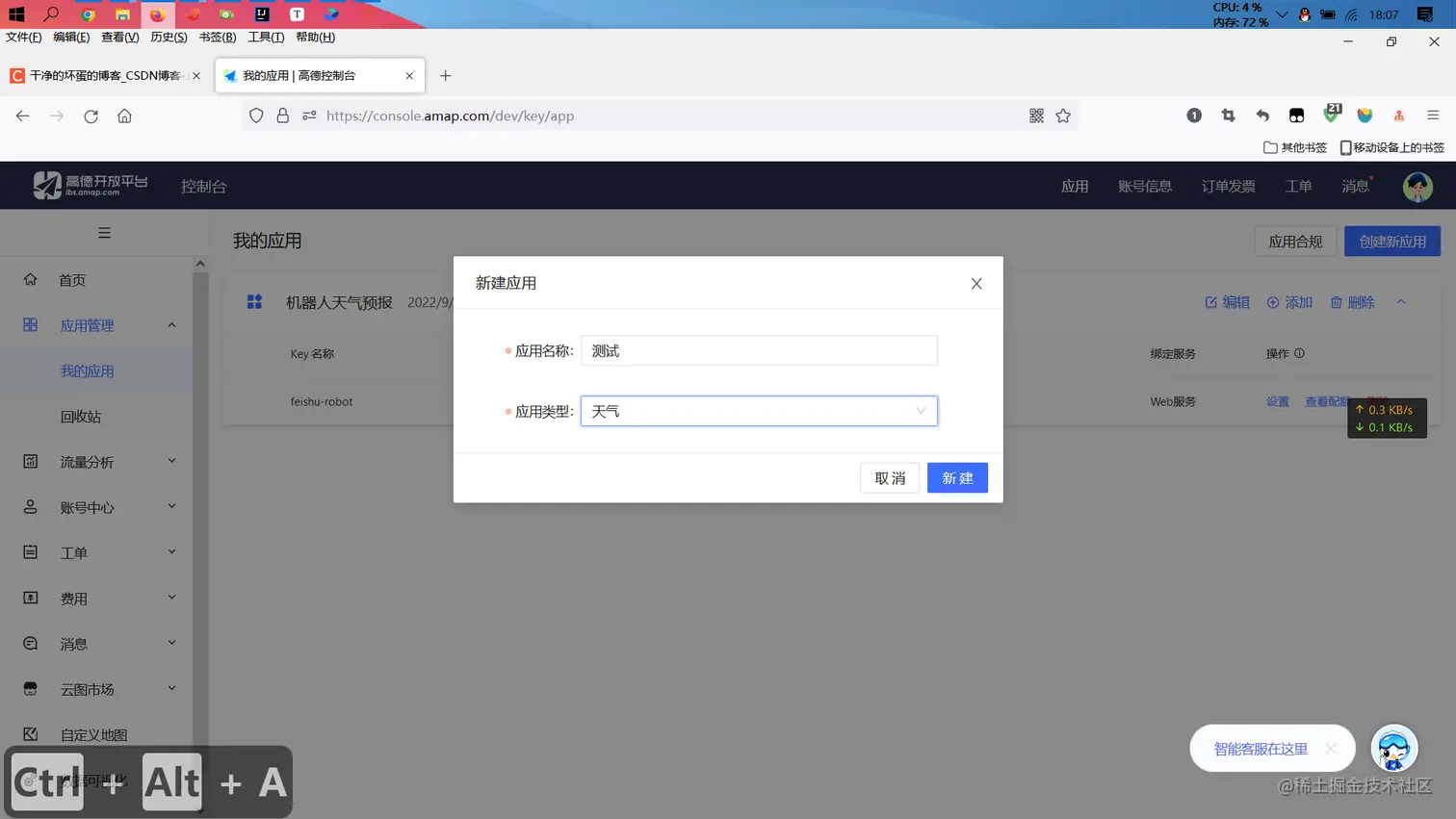Click the 流量分析 chart icon
The width and height of the screenshot is (1456, 819).
click(x=30, y=461)
